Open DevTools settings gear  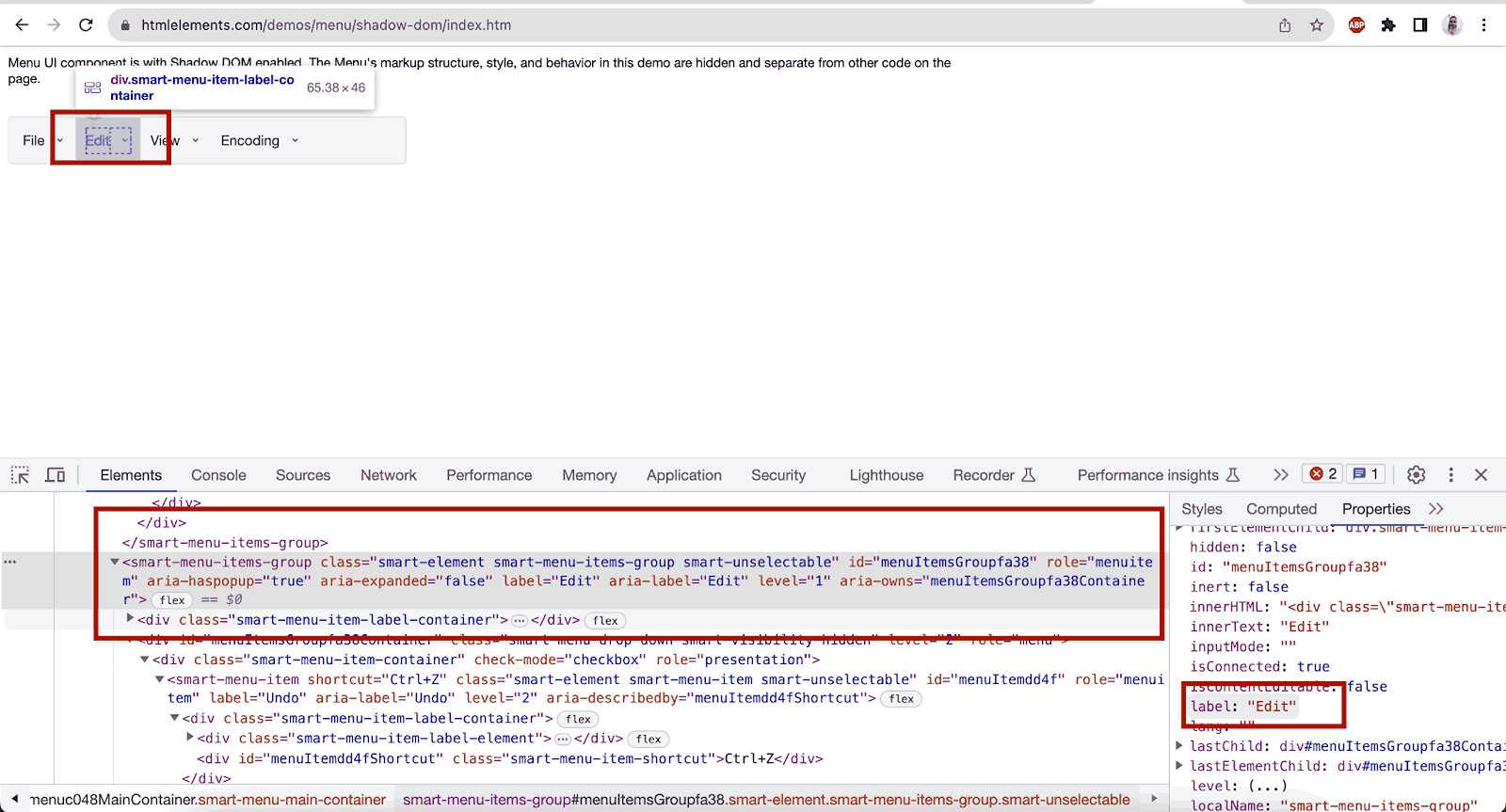point(1416,475)
